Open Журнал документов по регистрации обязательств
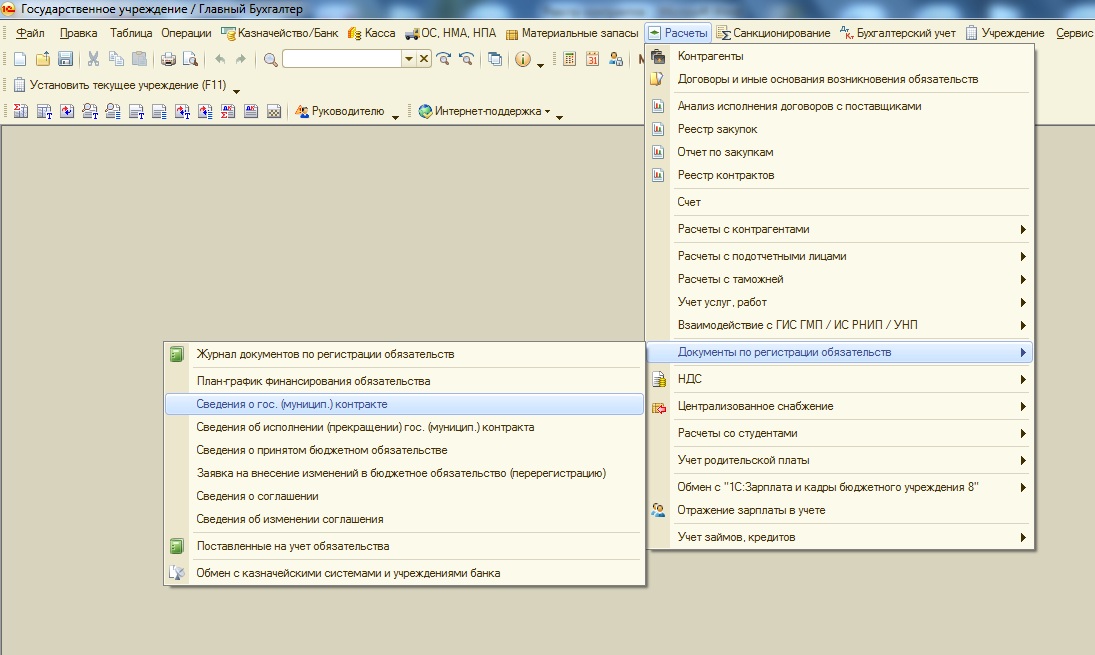The image size is (1095, 655). (325, 354)
